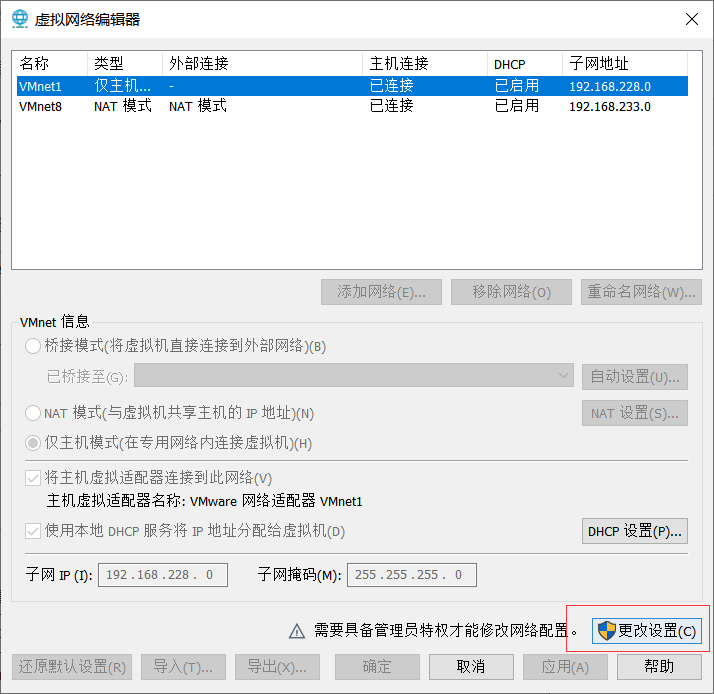The width and height of the screenshot is (714, 694).
Task: Click the 移除网络(O) button
Action: pos(511,292)
